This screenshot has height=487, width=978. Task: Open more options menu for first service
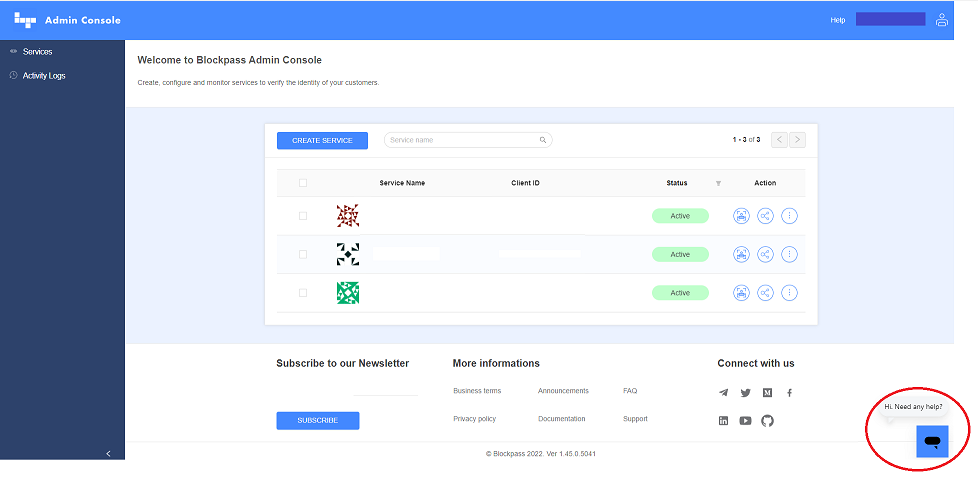point(790,216)
